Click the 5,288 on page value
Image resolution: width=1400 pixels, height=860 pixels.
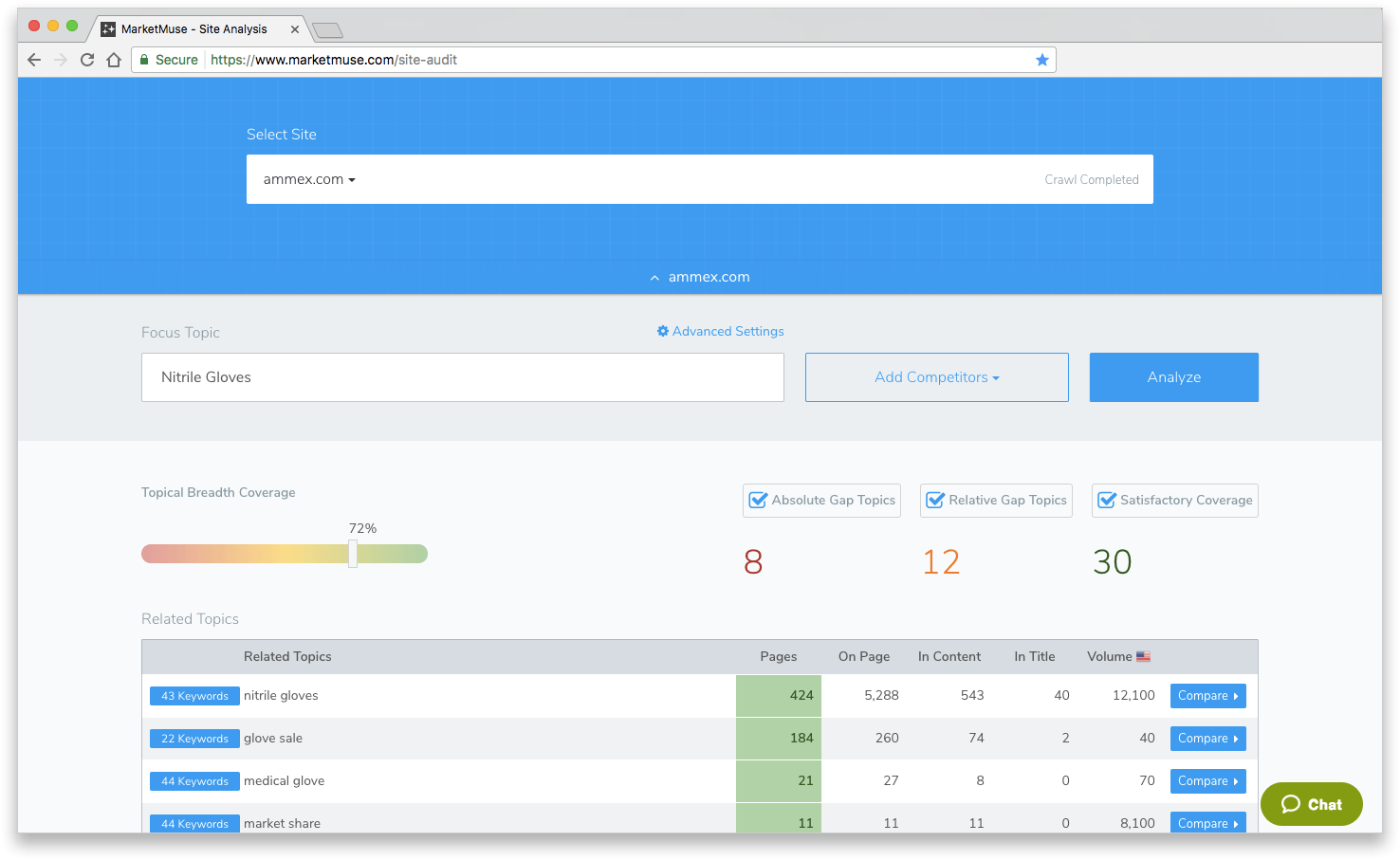pyautogui.click(x=881, y=696)
